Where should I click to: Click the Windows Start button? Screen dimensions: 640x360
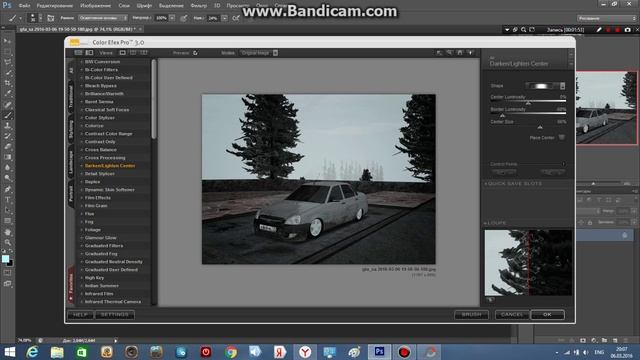point(9,352)
